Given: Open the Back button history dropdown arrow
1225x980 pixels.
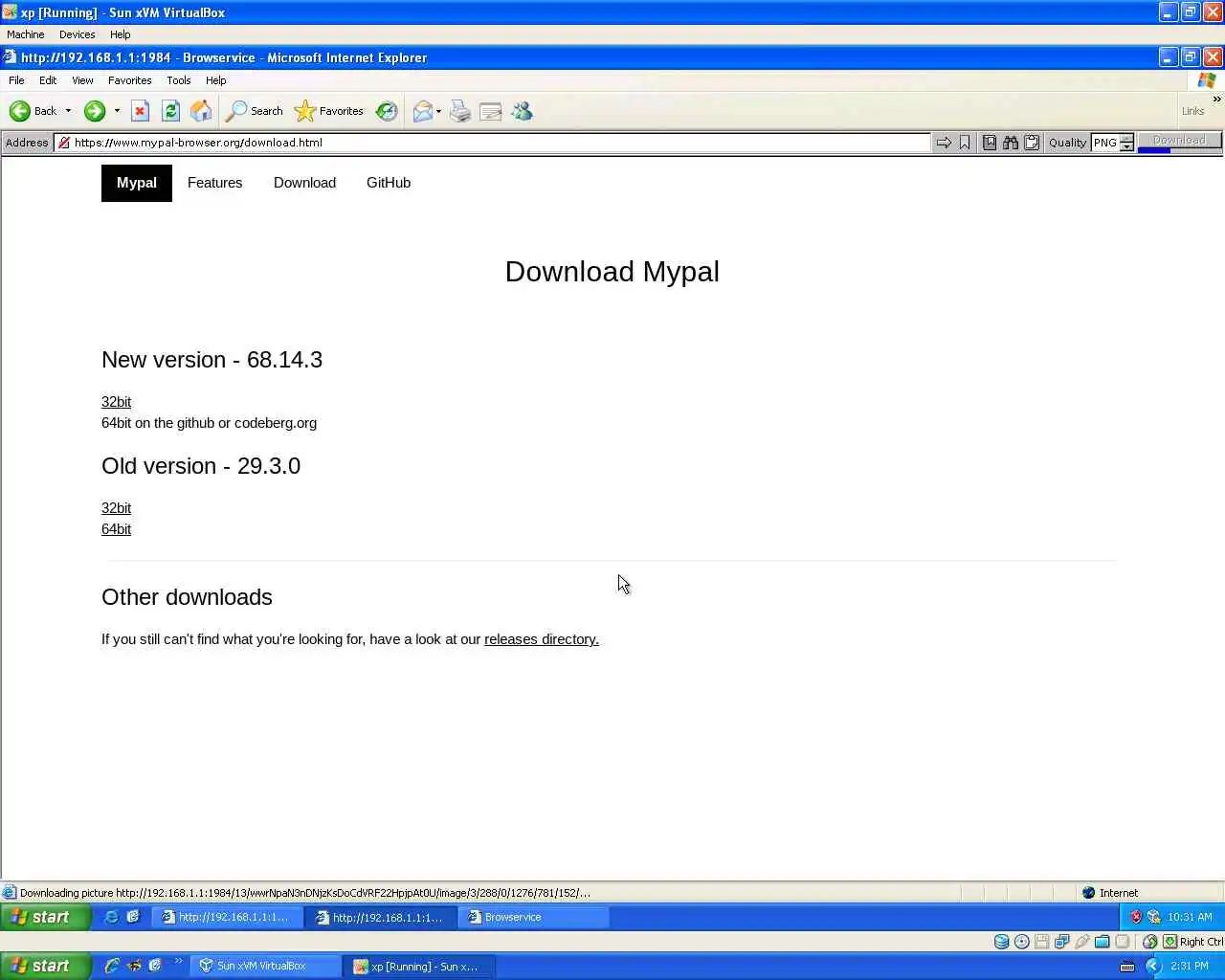Looking at the screenshot, I should (68, 111).
